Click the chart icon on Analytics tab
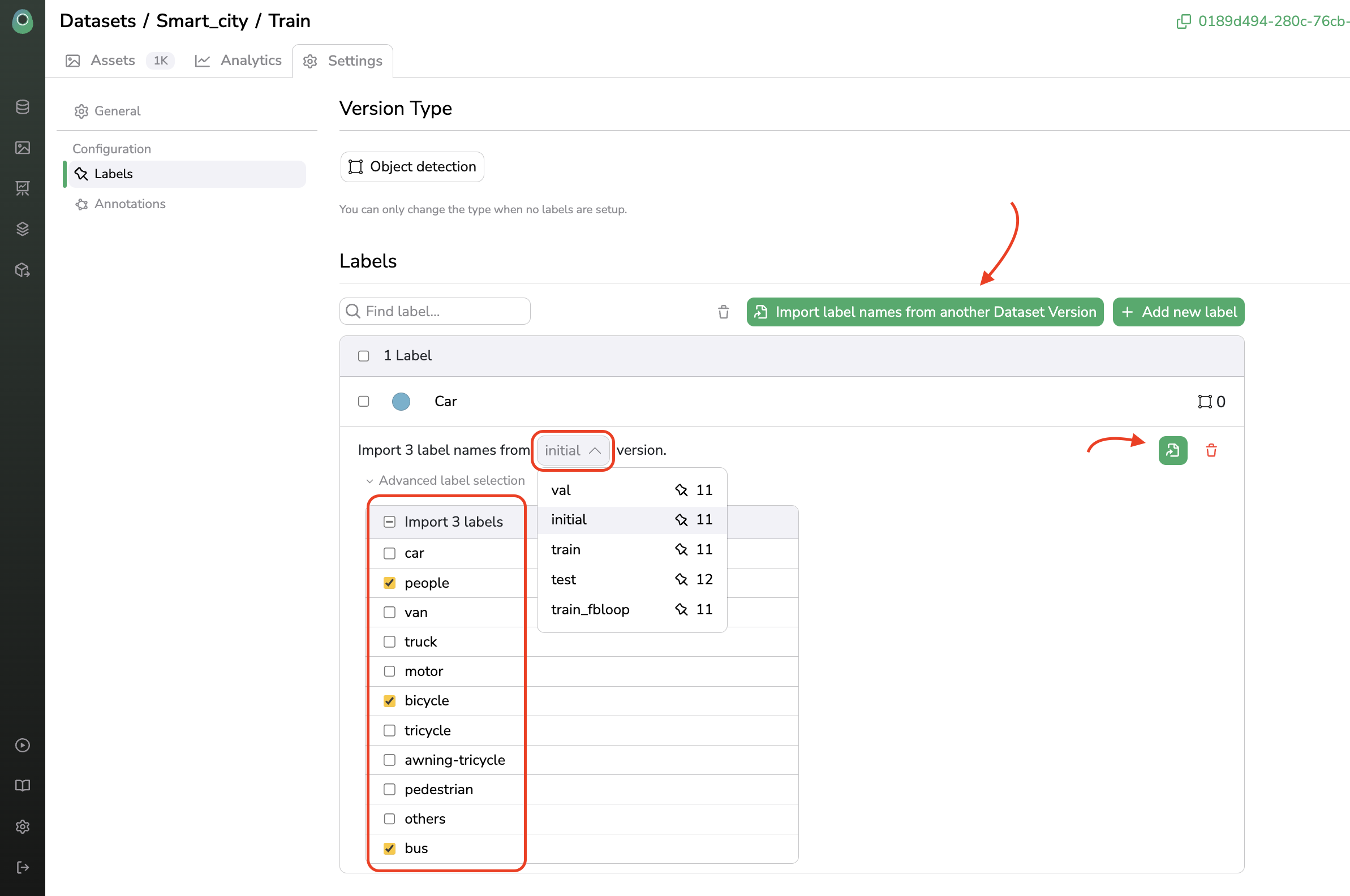This screenshot has height=896, width=1350. click(x=203, y=61)
